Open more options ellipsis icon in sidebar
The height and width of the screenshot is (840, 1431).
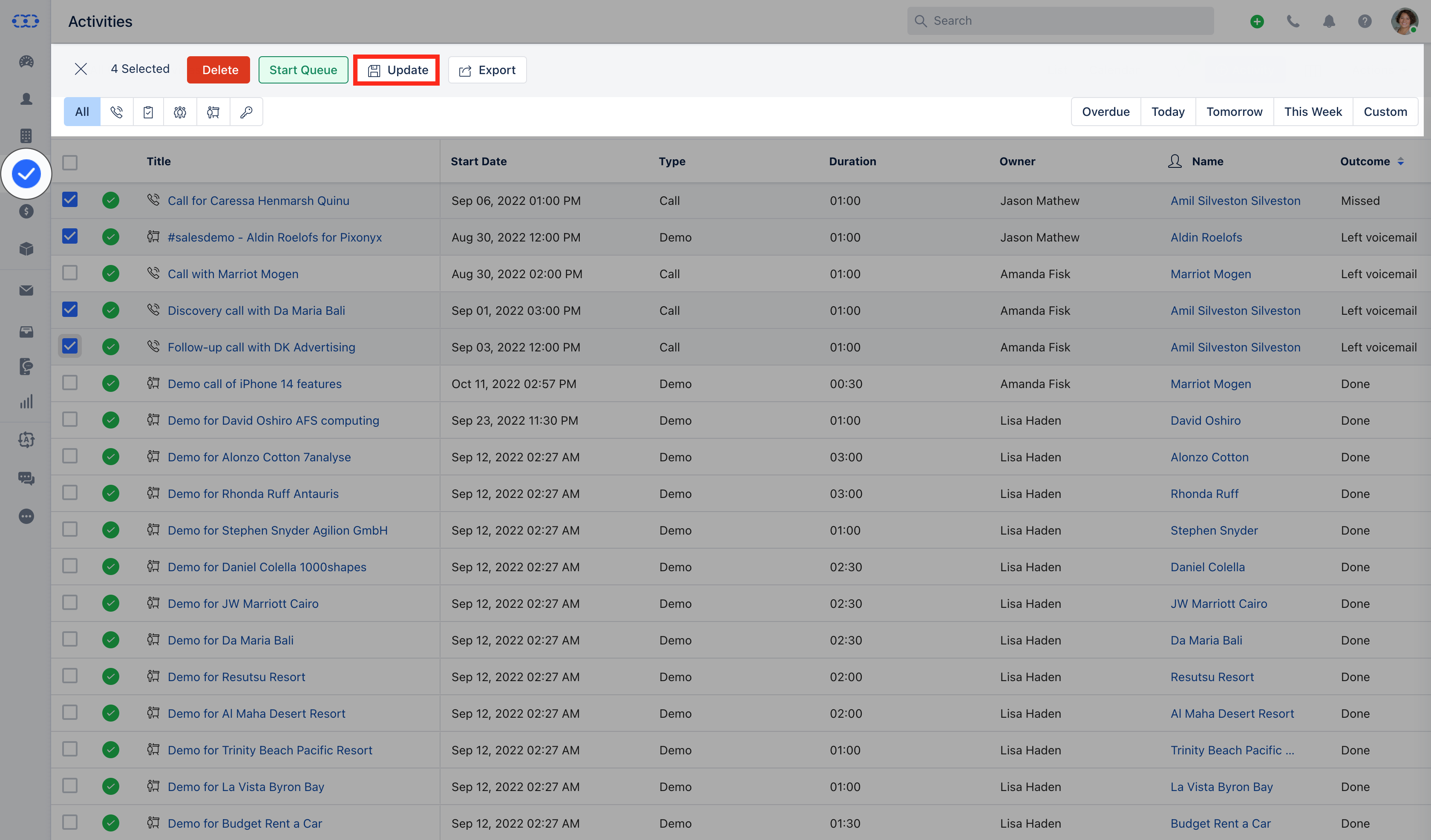coord(26,516)
